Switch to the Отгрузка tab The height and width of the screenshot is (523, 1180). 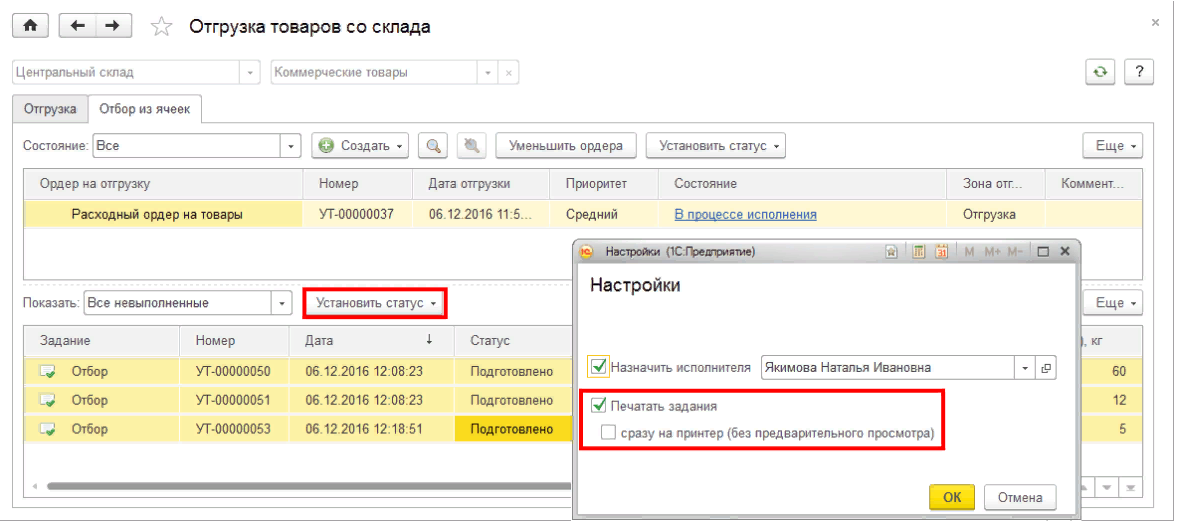click(50, 109)
